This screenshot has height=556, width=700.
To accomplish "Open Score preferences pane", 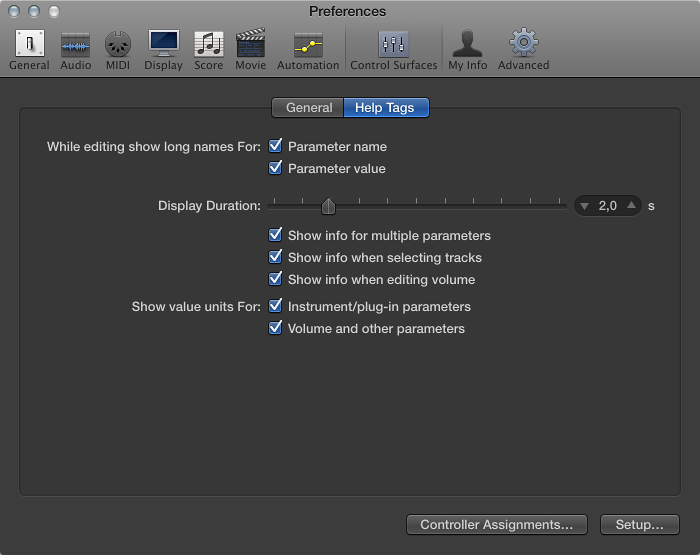I will click(208, 50).
